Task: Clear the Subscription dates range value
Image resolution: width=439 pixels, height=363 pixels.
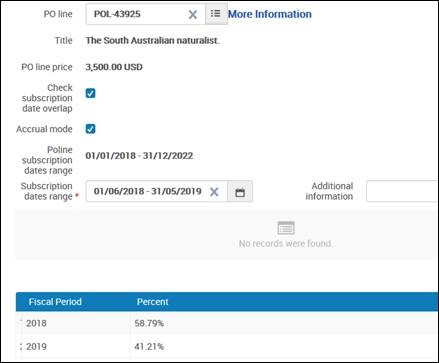Action: coord(214,192)
